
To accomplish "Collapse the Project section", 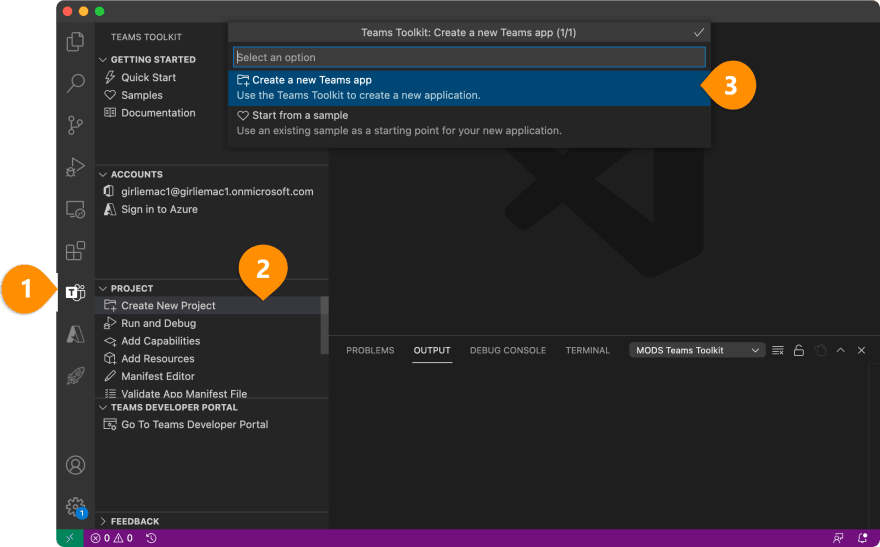I will click(103, 288).
